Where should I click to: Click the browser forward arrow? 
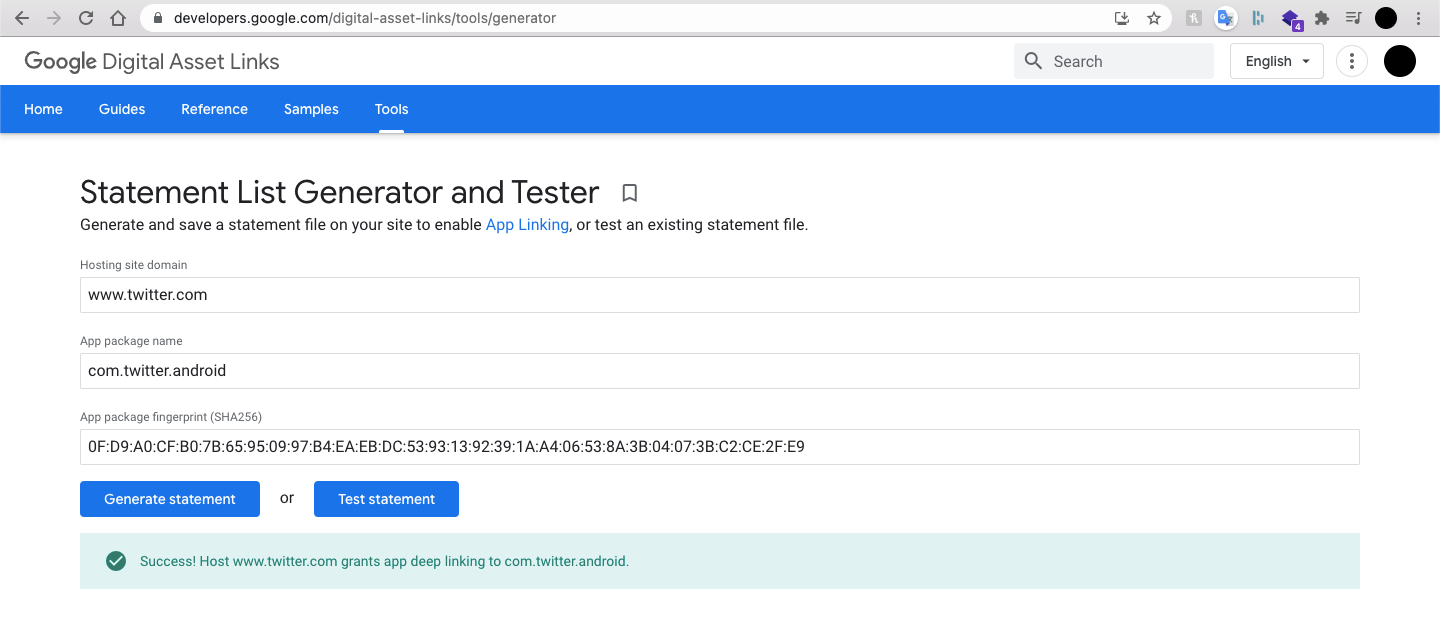[x=54, y=18]
